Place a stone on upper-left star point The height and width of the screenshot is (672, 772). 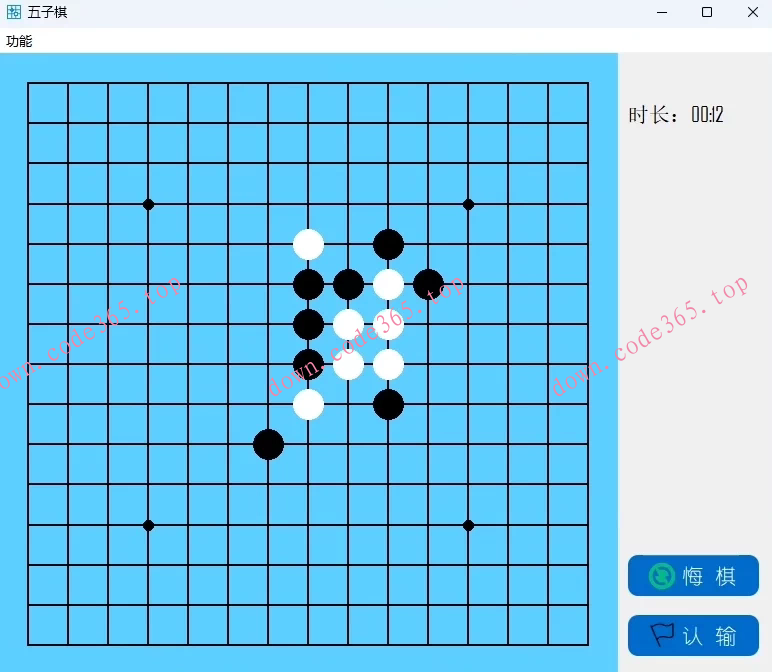pos(148,204)
